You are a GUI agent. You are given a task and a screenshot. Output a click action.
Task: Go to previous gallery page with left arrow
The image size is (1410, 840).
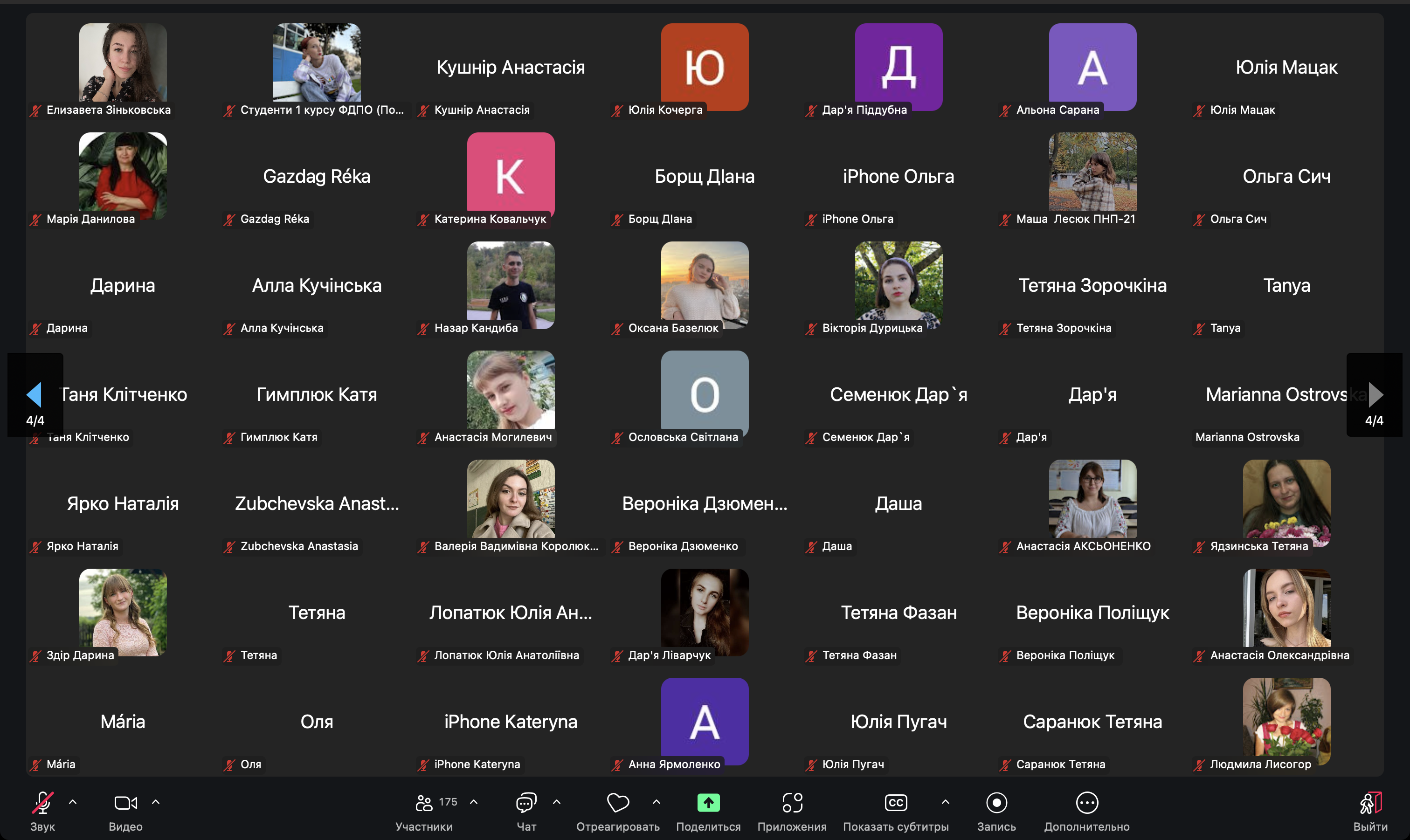(34, 394)
